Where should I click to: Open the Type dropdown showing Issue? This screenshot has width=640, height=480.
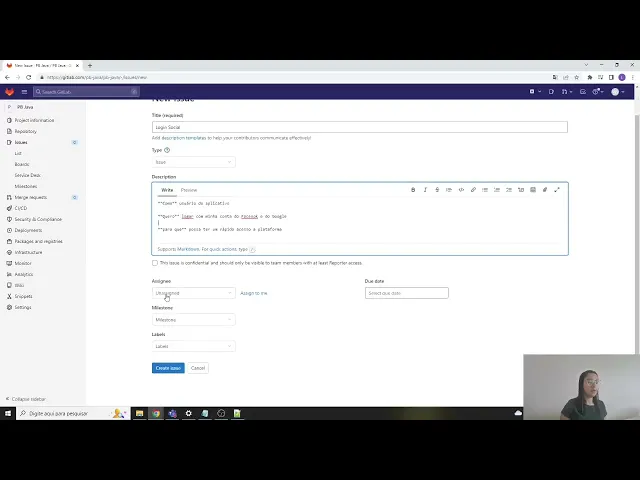(193, 162)
